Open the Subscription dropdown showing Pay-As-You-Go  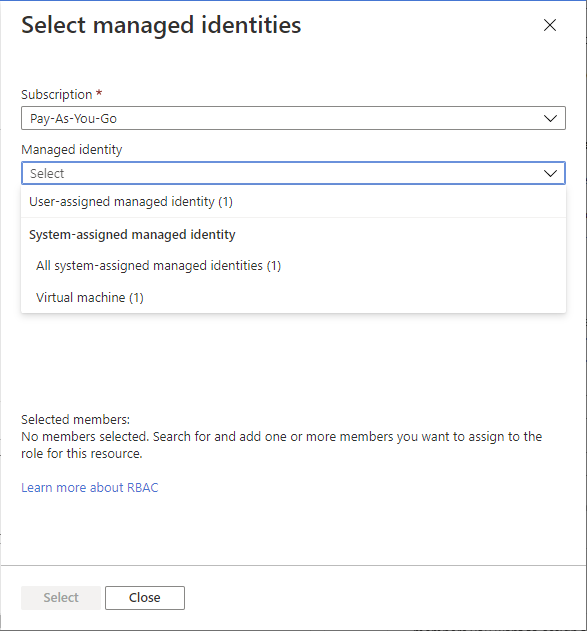pos(293,118)
